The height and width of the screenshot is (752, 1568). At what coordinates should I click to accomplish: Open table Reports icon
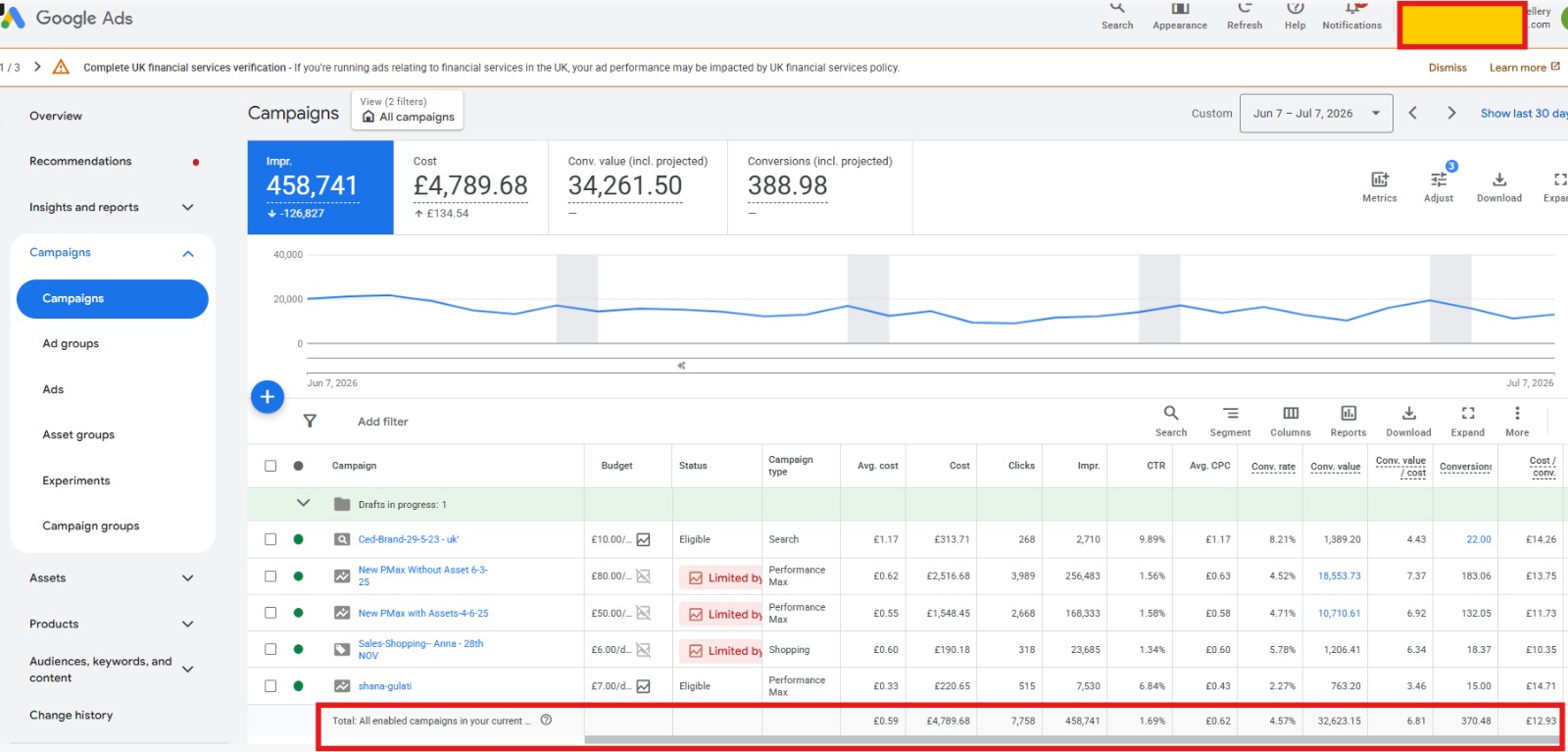click(1348, 421)
